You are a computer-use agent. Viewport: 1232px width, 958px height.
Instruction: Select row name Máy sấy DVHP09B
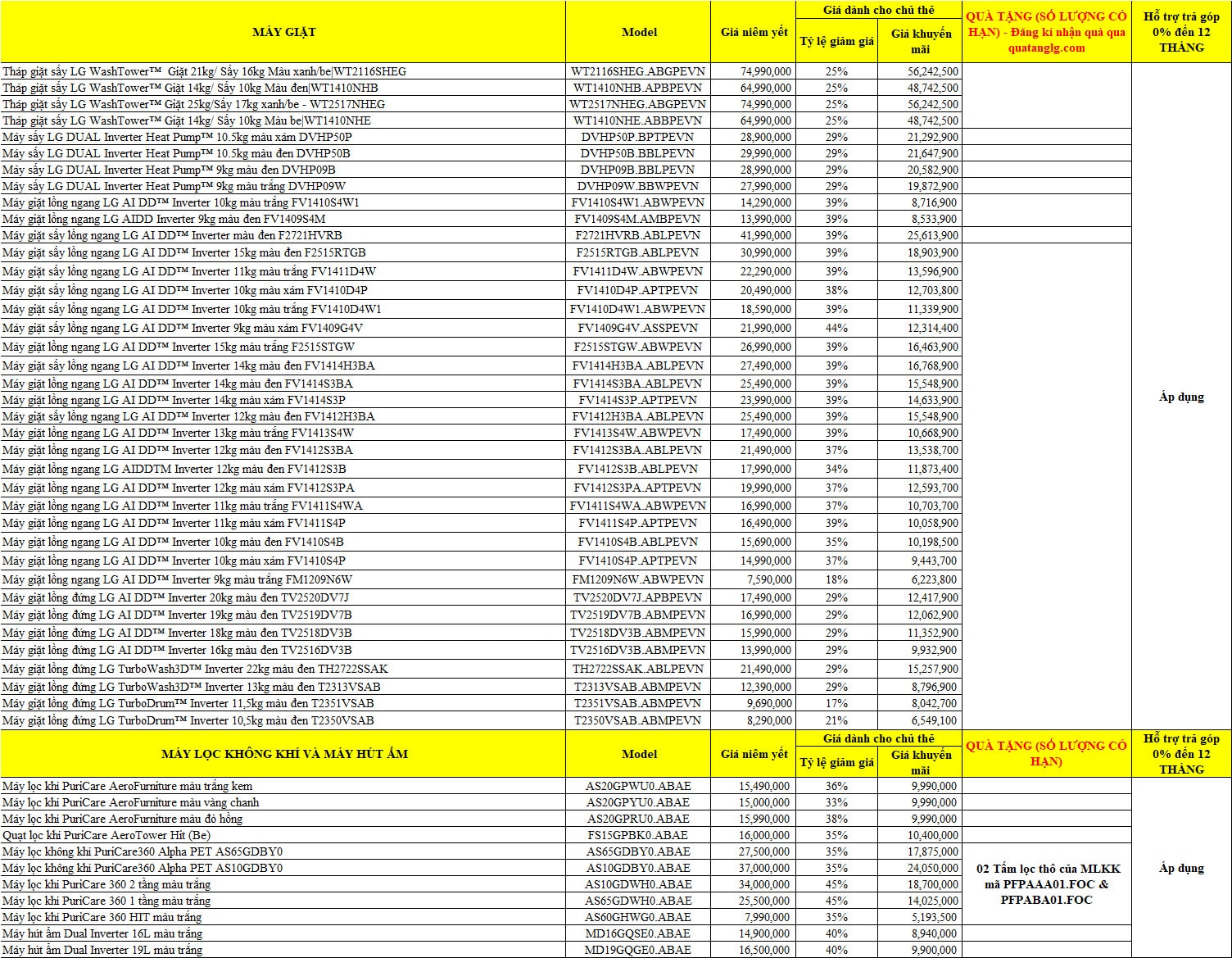[x=283, y=170]
